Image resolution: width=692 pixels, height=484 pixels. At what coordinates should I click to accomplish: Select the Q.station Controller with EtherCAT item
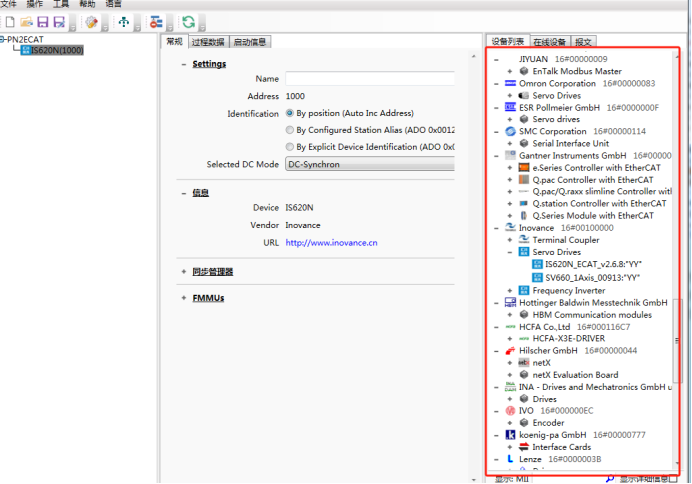coord(599,203)
